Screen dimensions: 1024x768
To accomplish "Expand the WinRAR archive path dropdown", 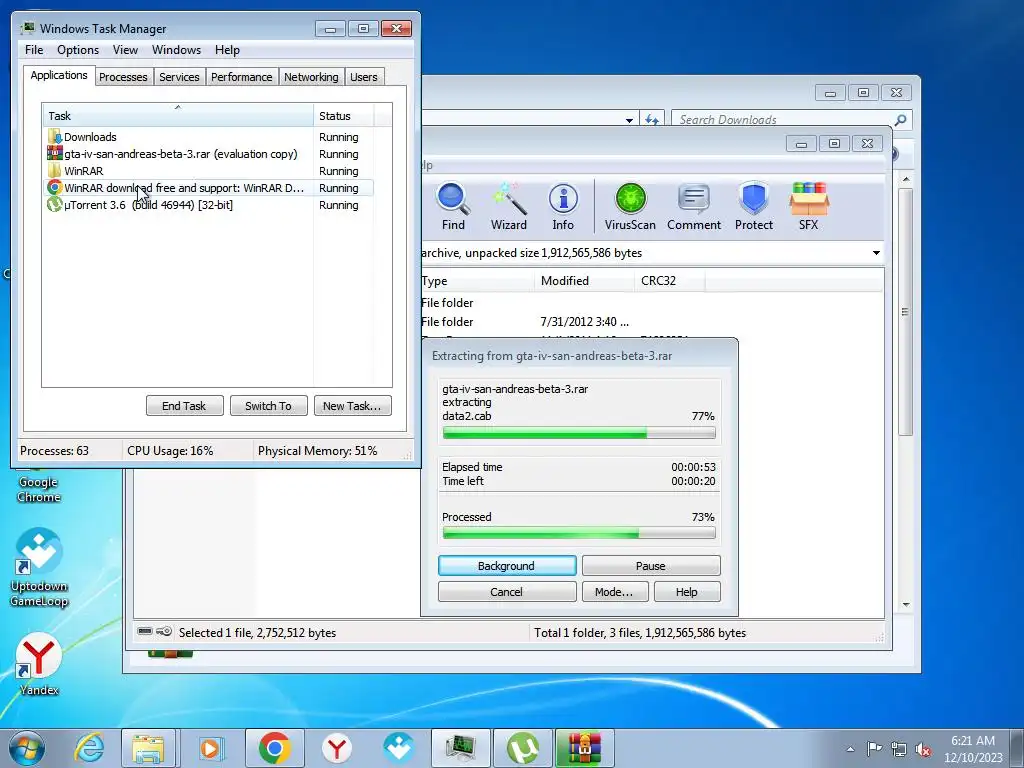I will [x=876, y=253].
